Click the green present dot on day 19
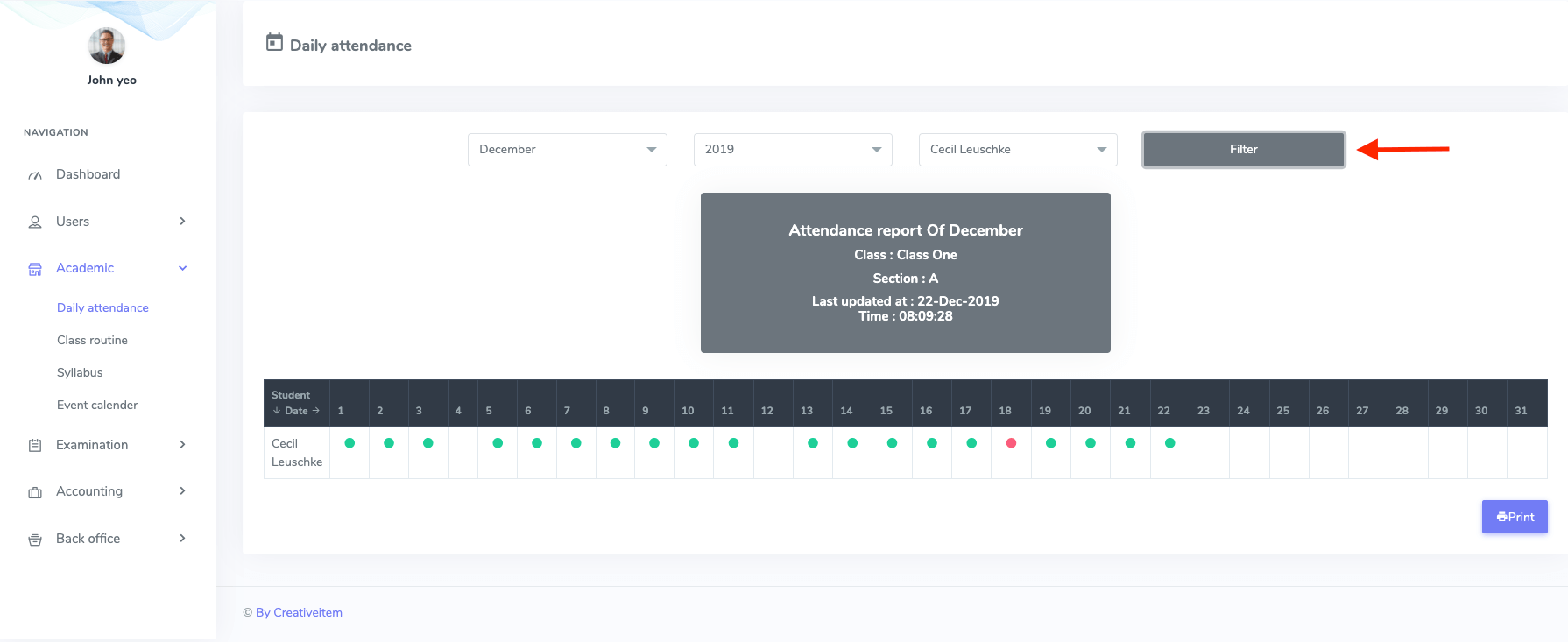Image resolution: width=1568 pixels, height=642 pixels. click(x=1051, y=443)
